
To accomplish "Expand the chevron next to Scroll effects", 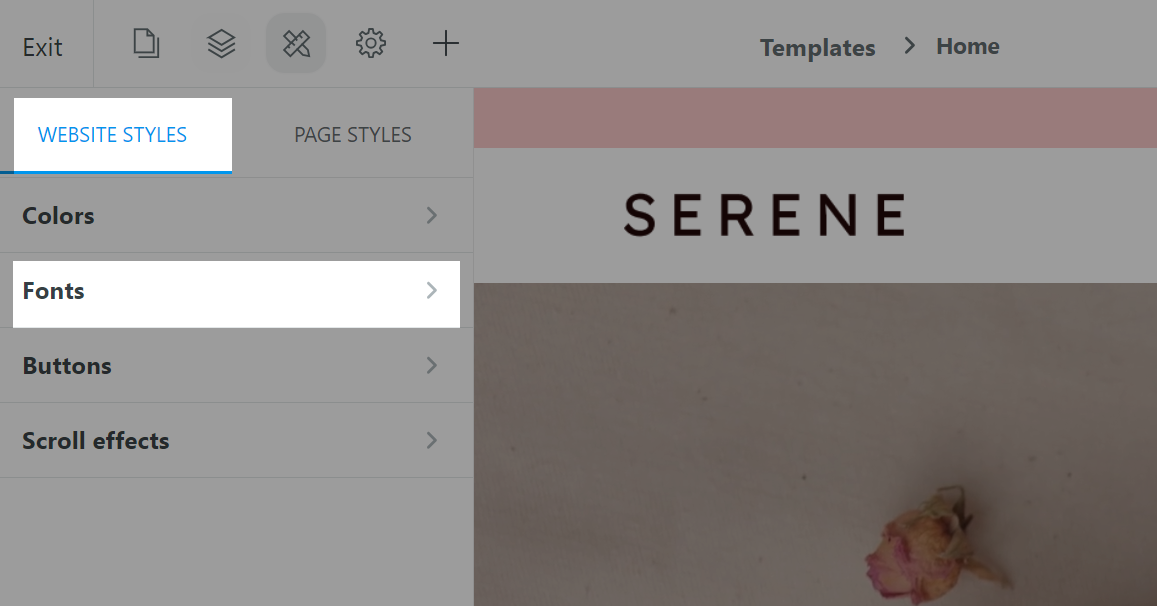I will click(432, 441).
